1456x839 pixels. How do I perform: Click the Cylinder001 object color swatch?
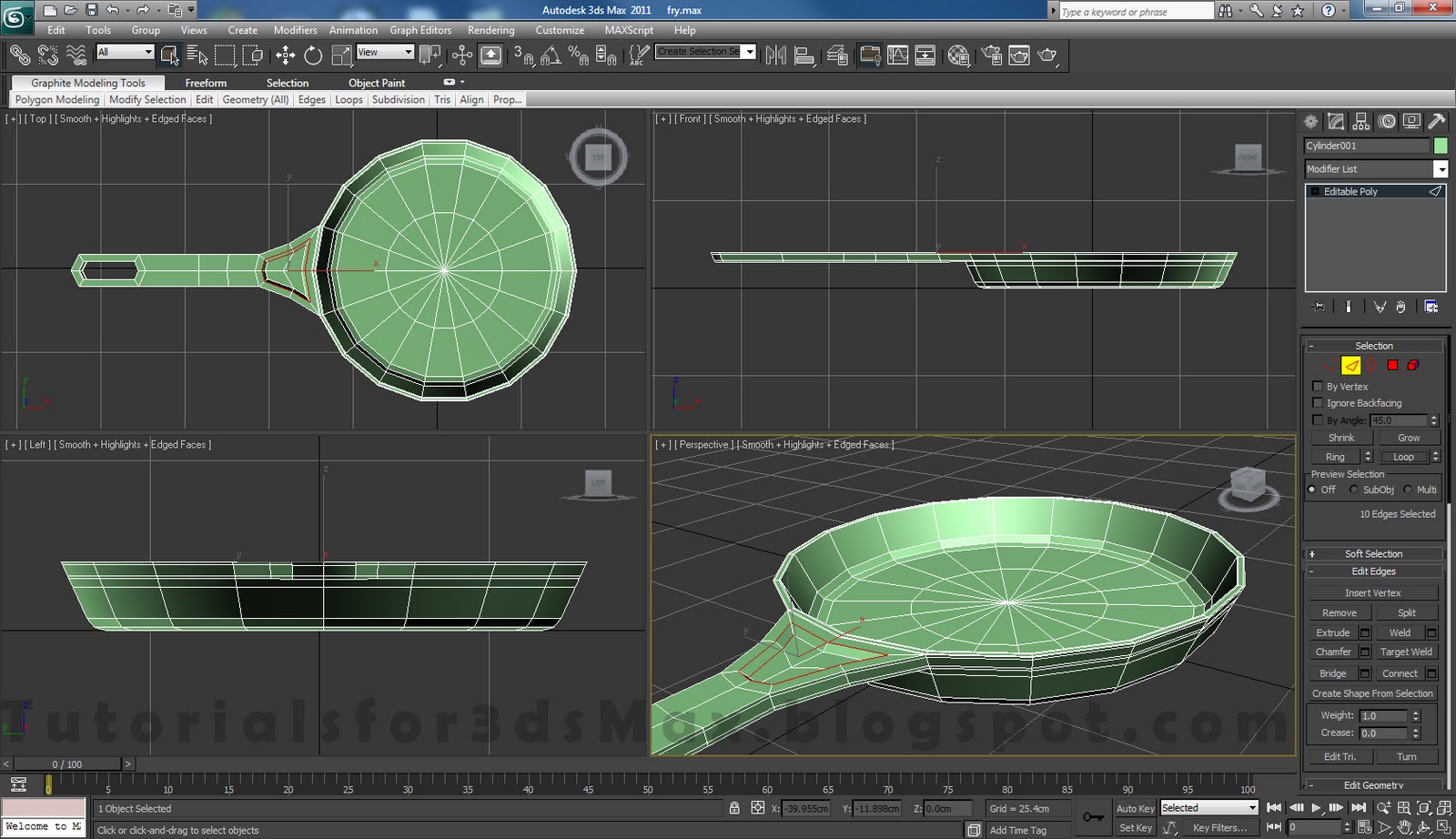1441,146
